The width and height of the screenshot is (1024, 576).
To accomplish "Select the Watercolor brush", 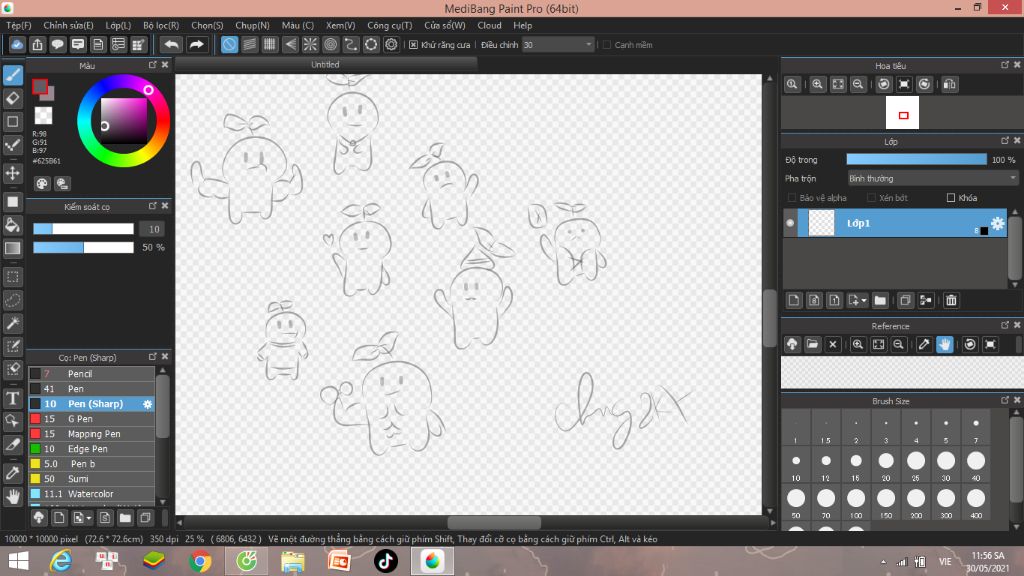I will pyautogui.click(x=91, y=494).
